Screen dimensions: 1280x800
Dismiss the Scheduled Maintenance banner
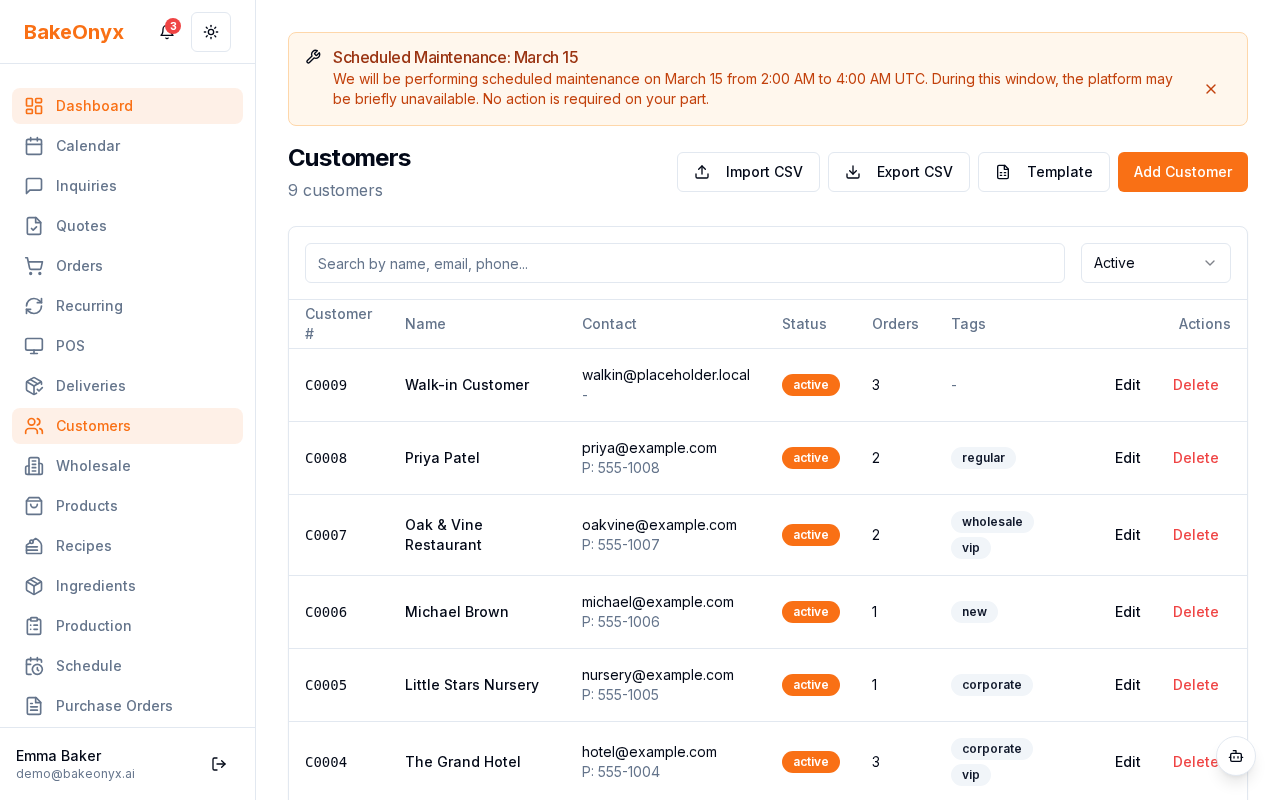tap(1211, 89)
